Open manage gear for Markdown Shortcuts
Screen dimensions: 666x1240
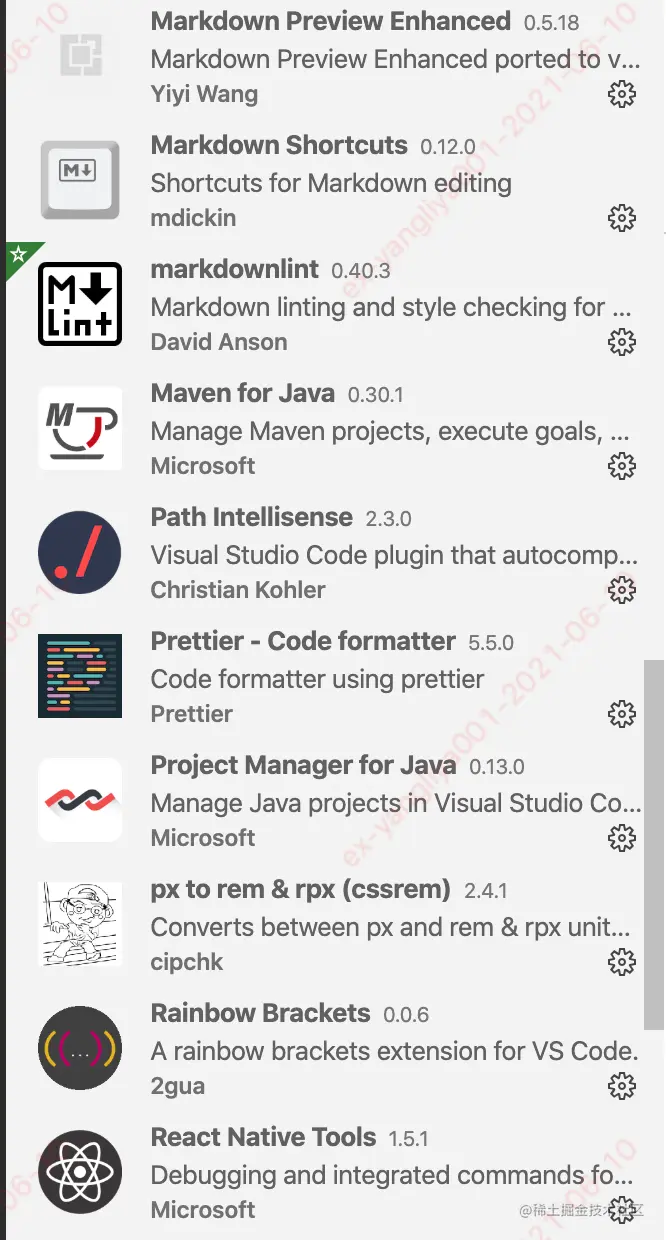622,219
